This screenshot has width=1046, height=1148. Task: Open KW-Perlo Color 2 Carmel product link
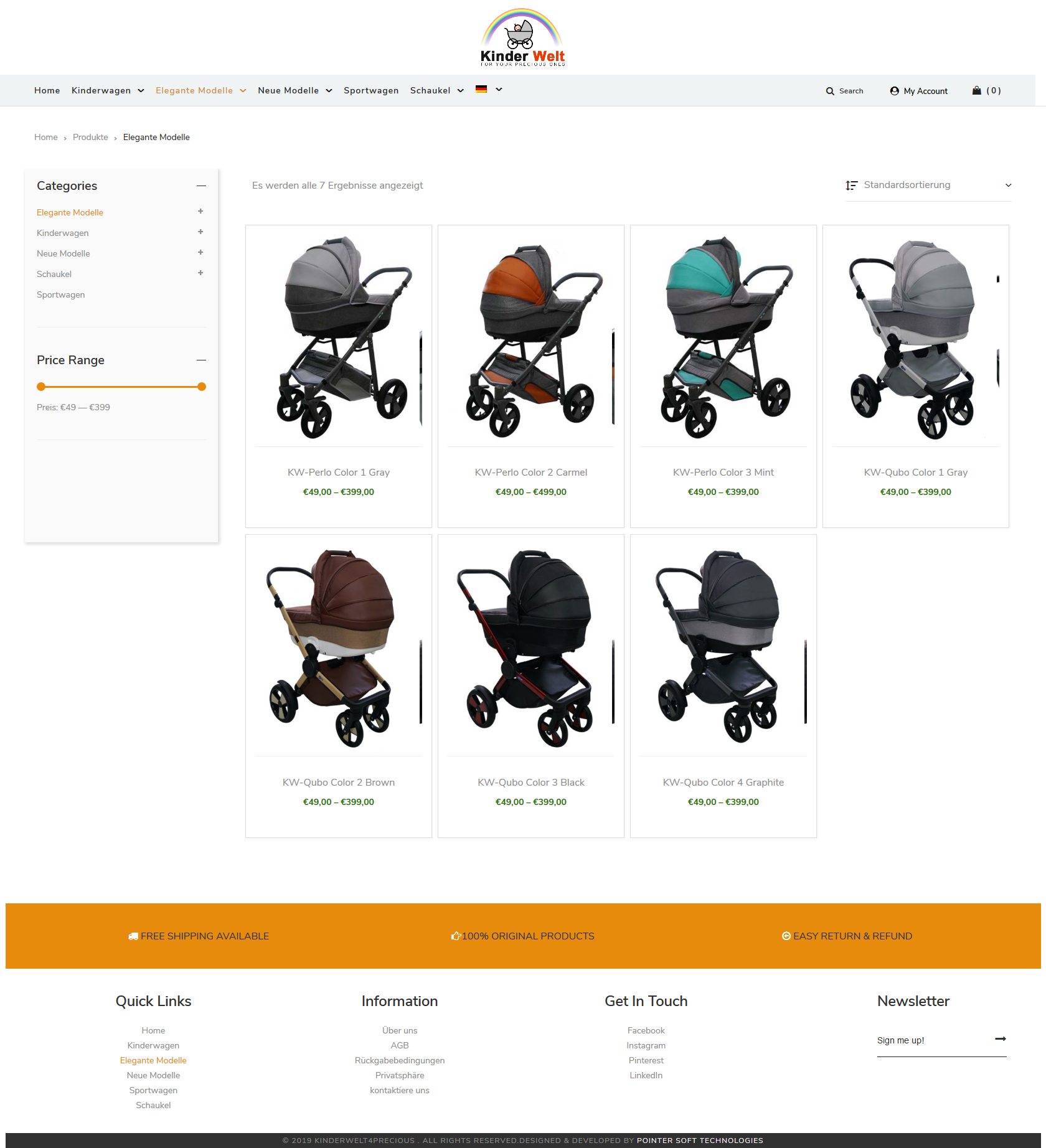click(530, 472)
